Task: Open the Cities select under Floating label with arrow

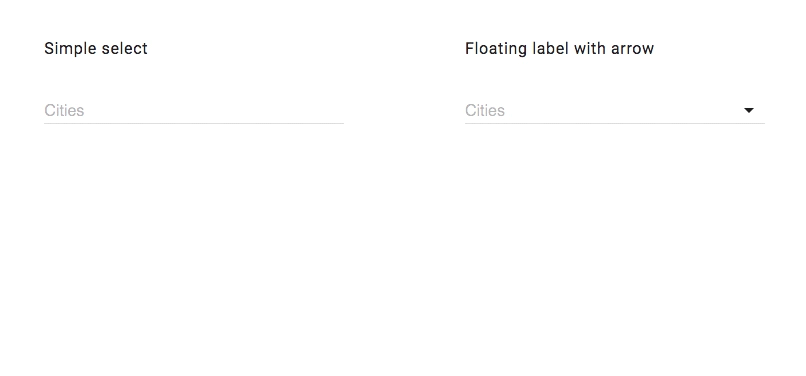Action: (x=615, y=110)
